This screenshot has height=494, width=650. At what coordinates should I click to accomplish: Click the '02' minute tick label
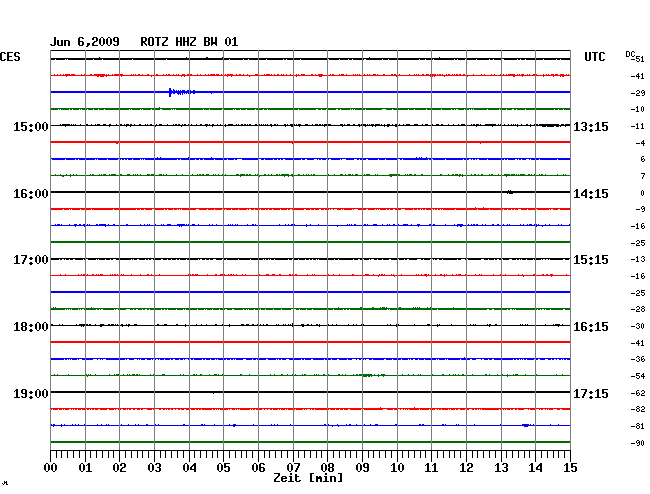tap(119, 468)
